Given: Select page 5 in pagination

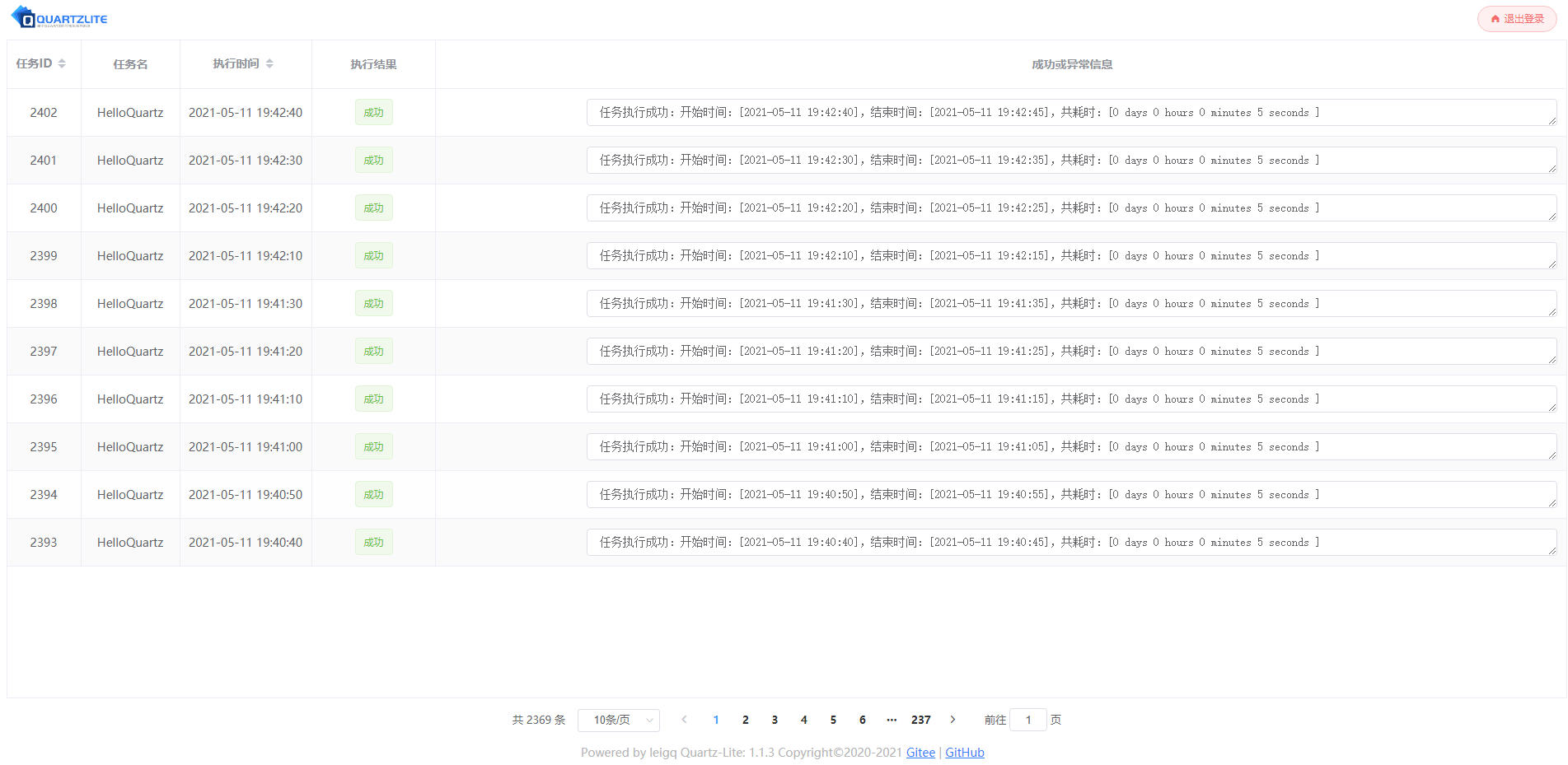Looking at the screenshot, I should pos(833,720).
